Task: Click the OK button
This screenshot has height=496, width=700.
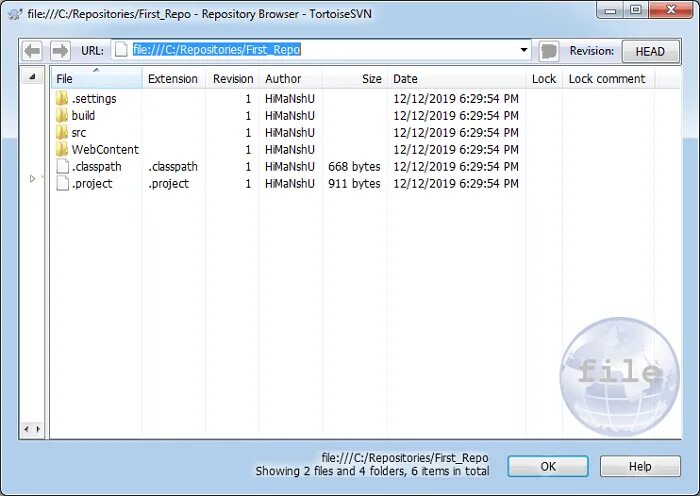Action: (548, 467)
